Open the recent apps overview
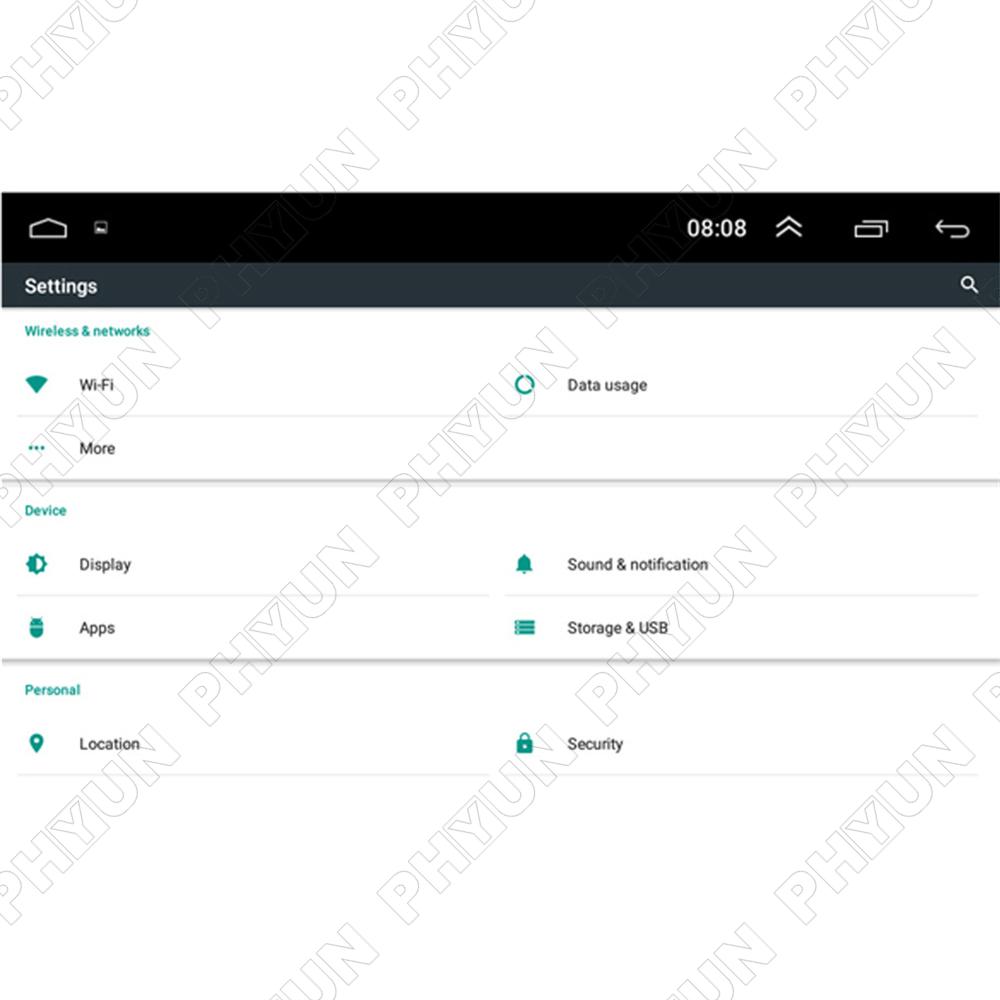Viewport: 1000px width, 1000px height. 871,229
